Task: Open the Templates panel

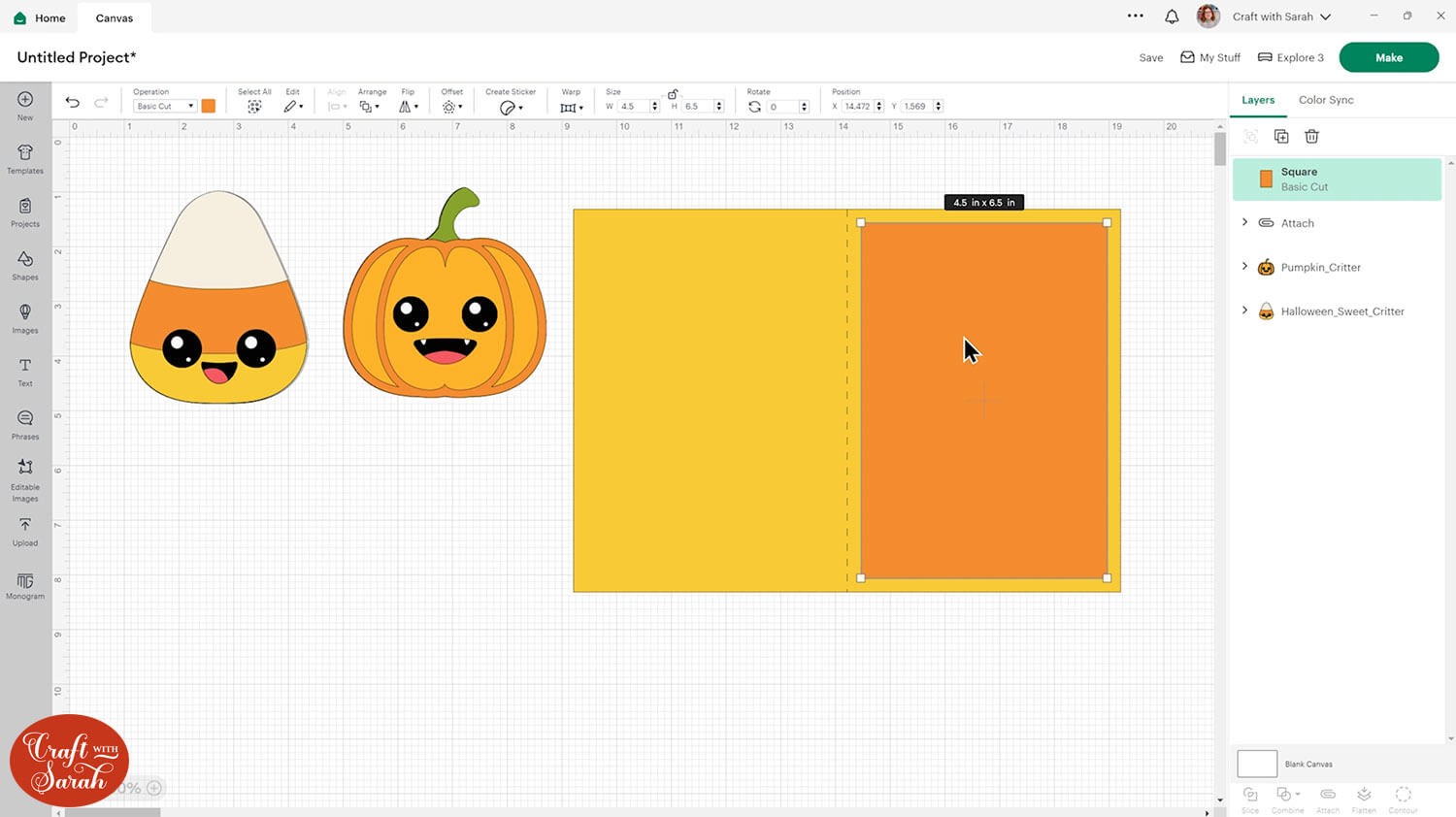Action: [25, 158]
